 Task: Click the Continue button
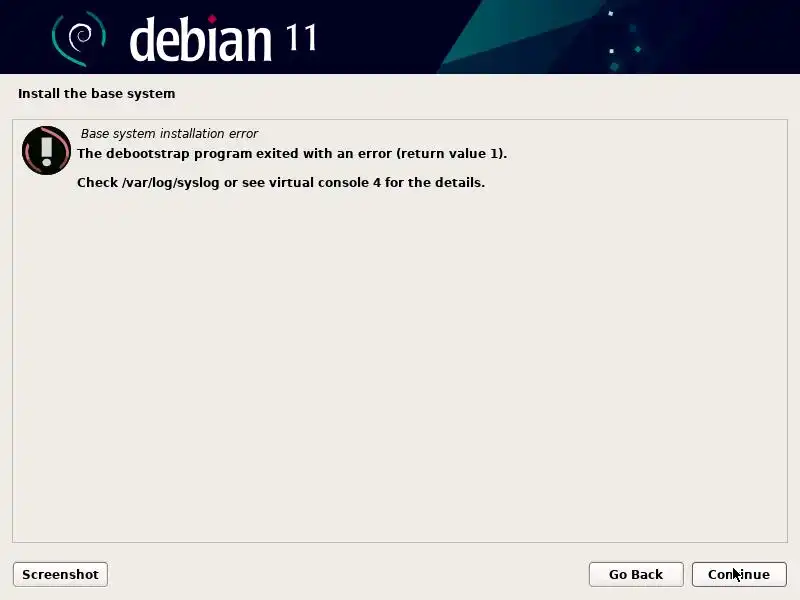[x=739, y=574]
